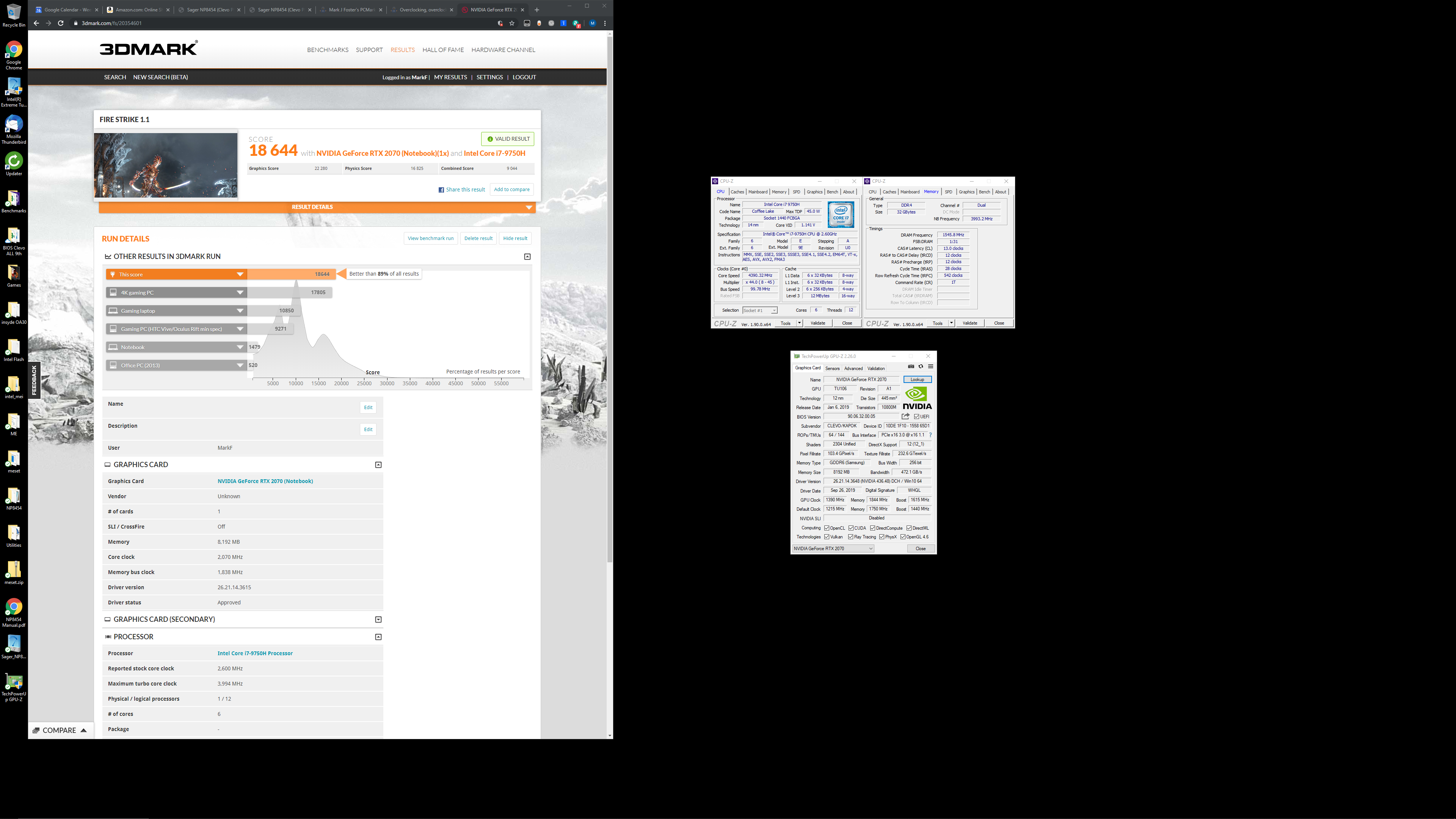Toggle the OpenGL 4.6 checkbox in GPU-Z
The width and height of the screenshot is (1456, 819).
(x=903, y=537)
